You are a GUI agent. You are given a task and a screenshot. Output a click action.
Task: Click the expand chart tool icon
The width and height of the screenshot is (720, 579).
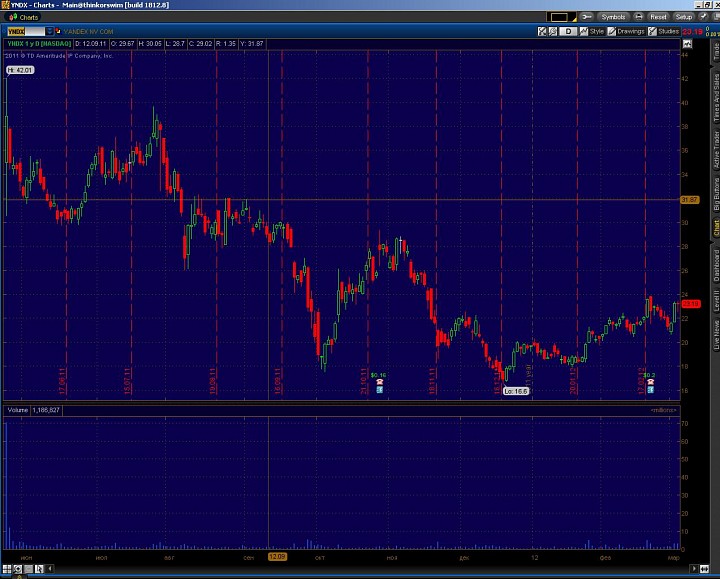pyautogui.click(x=542, y=31)
